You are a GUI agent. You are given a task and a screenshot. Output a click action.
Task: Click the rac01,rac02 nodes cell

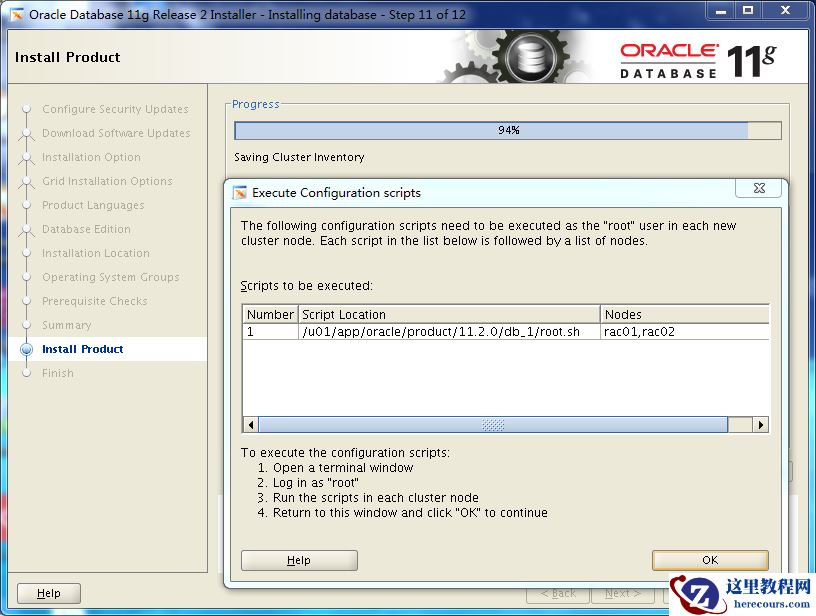coord(685,331)
